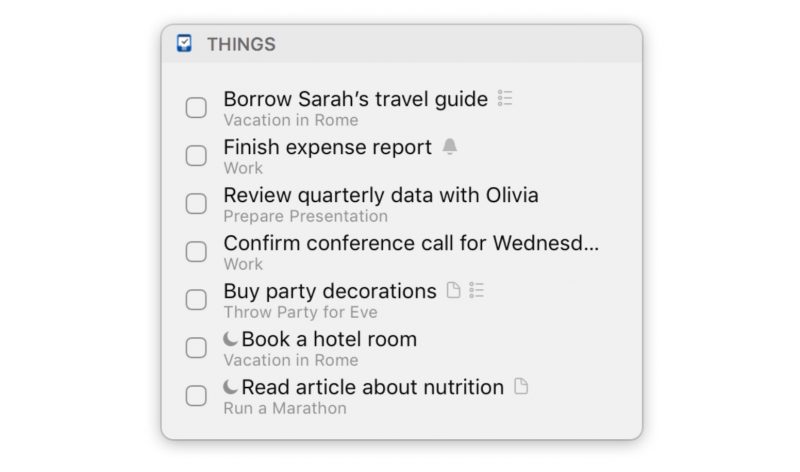This screenshot has height=472, width=800.
Task: Click notes icon next to Buy party decorations
Action: click(453, 290)
